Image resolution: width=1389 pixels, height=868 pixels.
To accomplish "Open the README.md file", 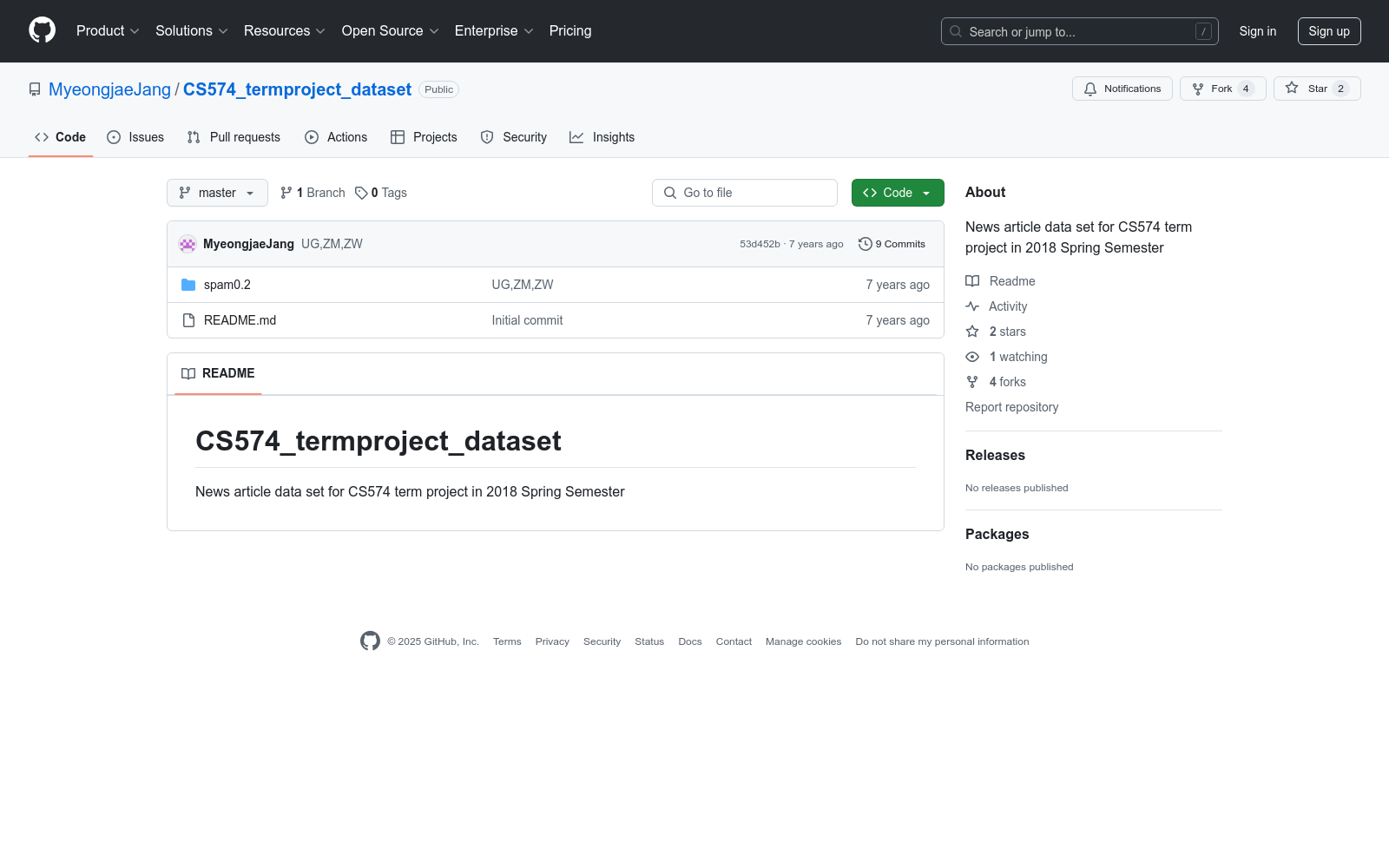I will (240, 320).
